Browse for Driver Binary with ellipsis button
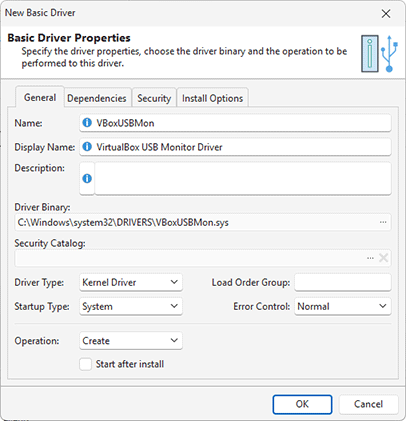Screen dimensions: 406x421 383,222
